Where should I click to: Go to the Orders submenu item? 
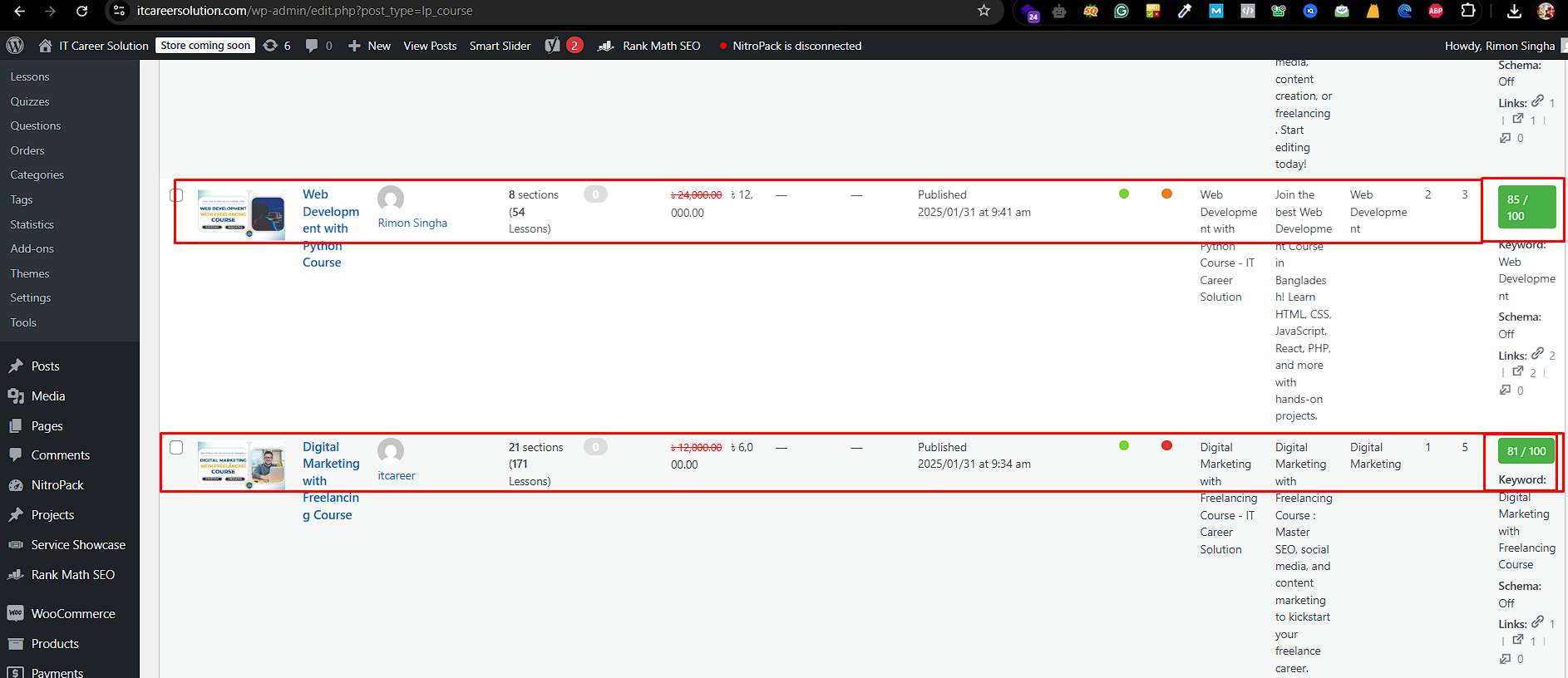[27, 150]
